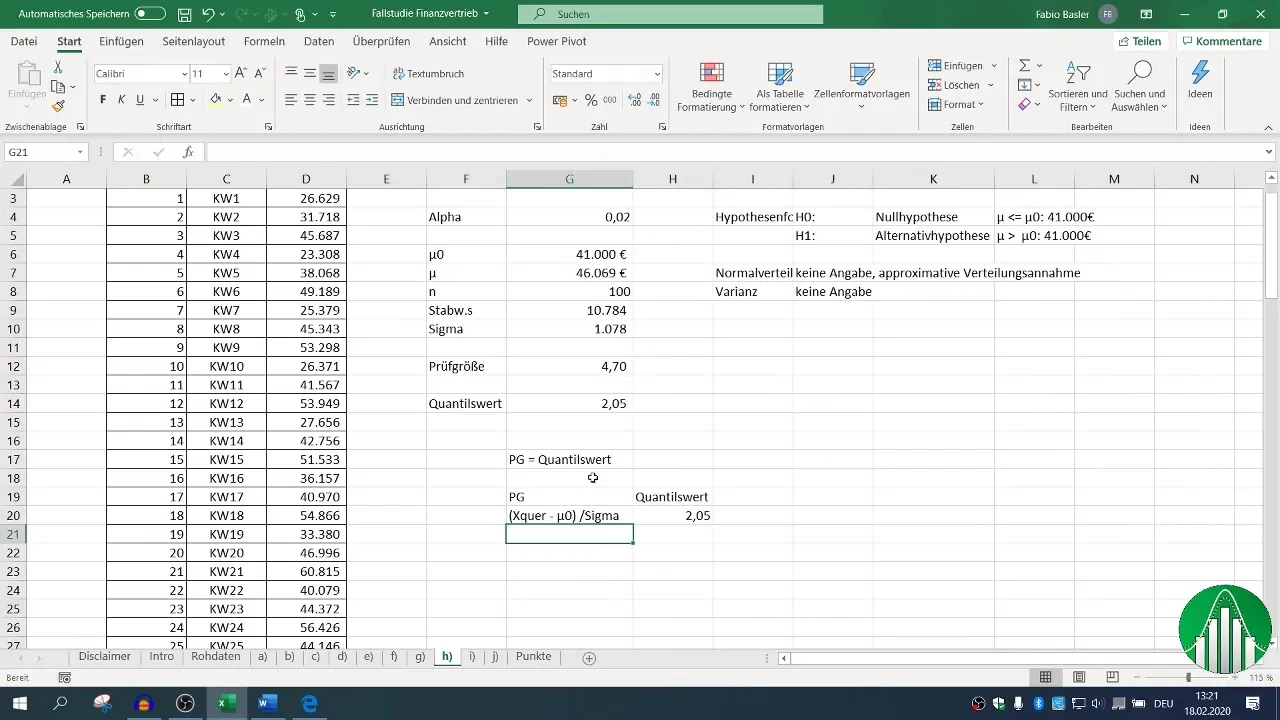Select cell G12 with value 4,70
The image size is (1280, 720).
point(569,366)
